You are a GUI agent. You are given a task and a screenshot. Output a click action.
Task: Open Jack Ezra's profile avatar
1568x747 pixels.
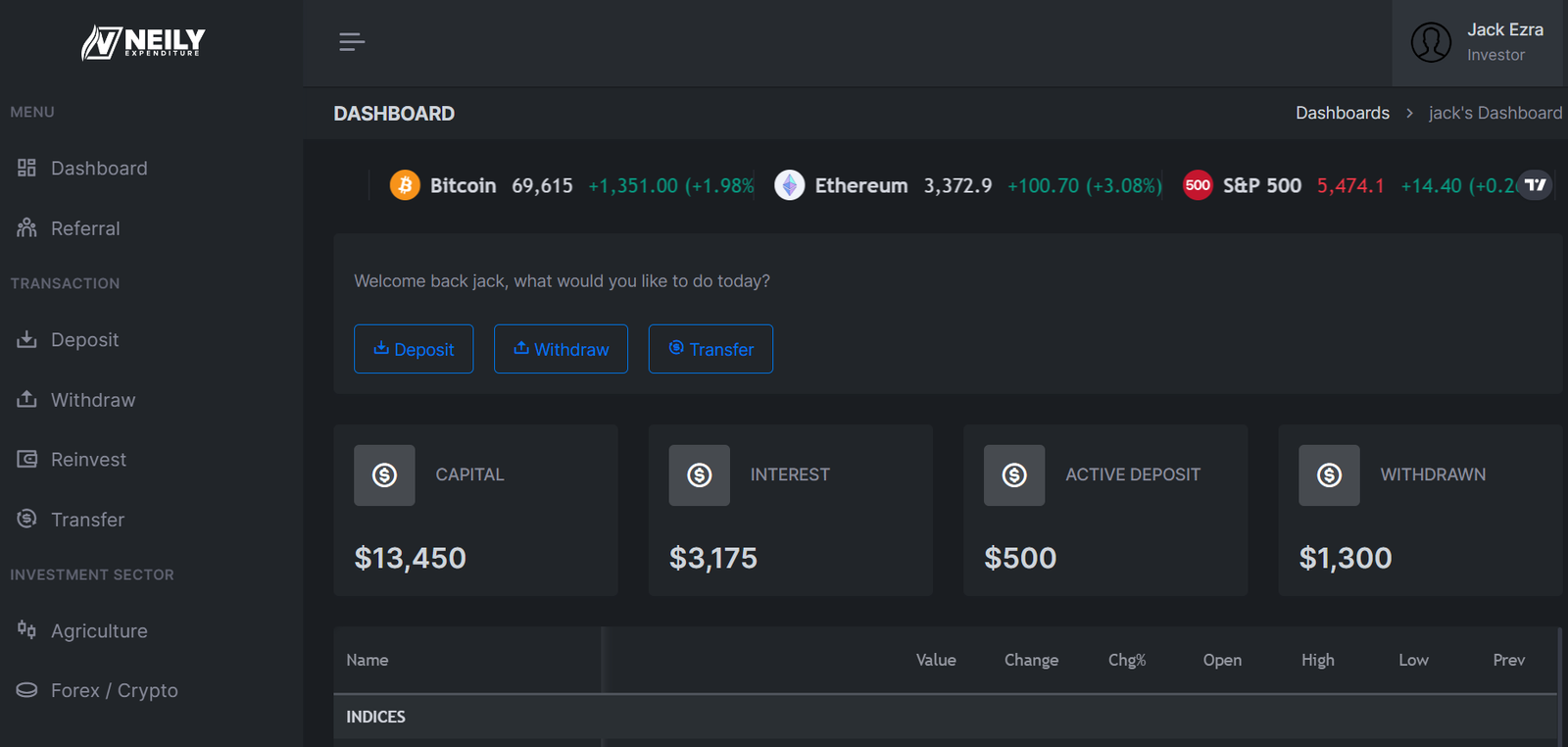tap(1431, 42)
